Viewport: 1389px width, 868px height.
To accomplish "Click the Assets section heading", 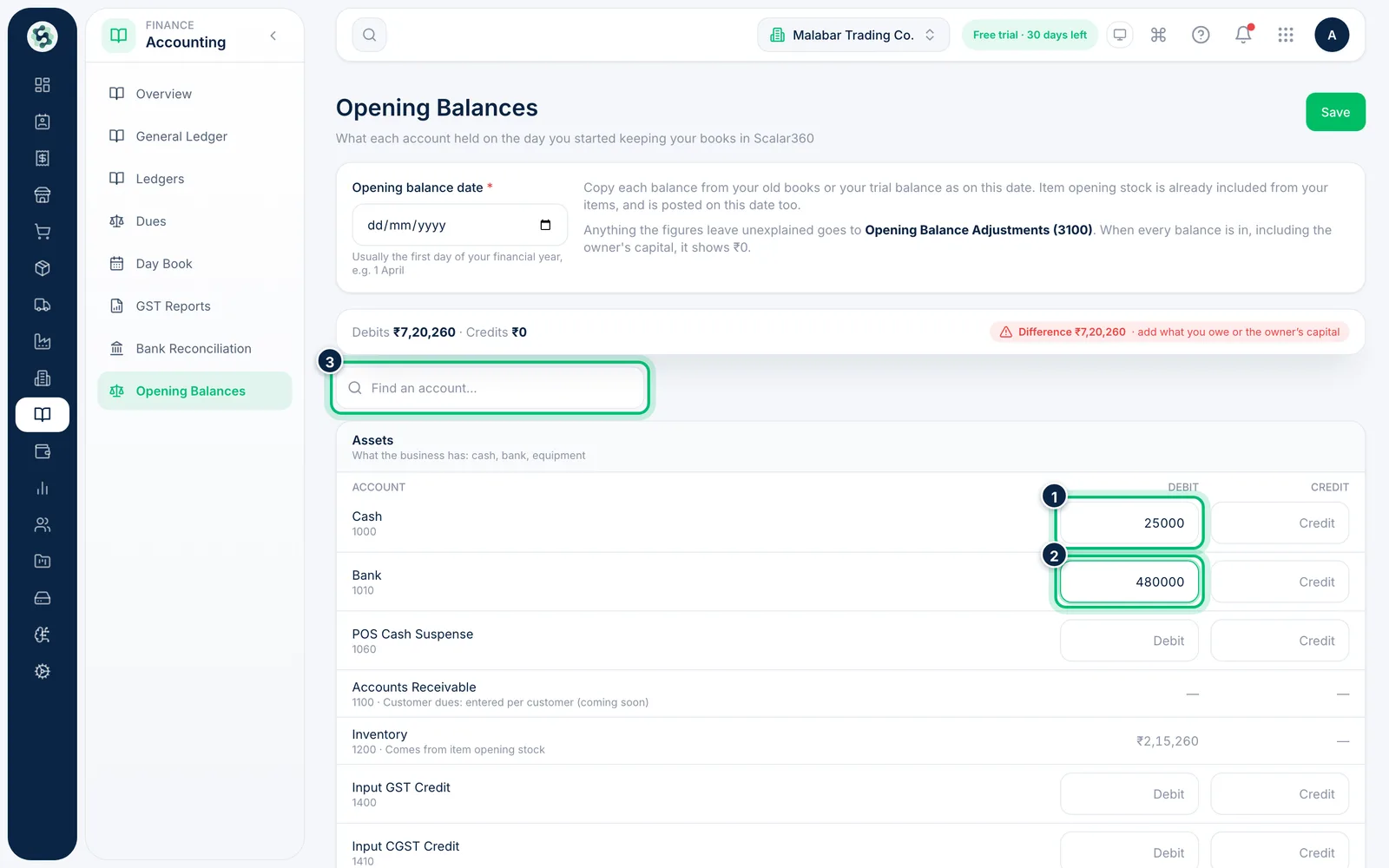I will point(372,440).
